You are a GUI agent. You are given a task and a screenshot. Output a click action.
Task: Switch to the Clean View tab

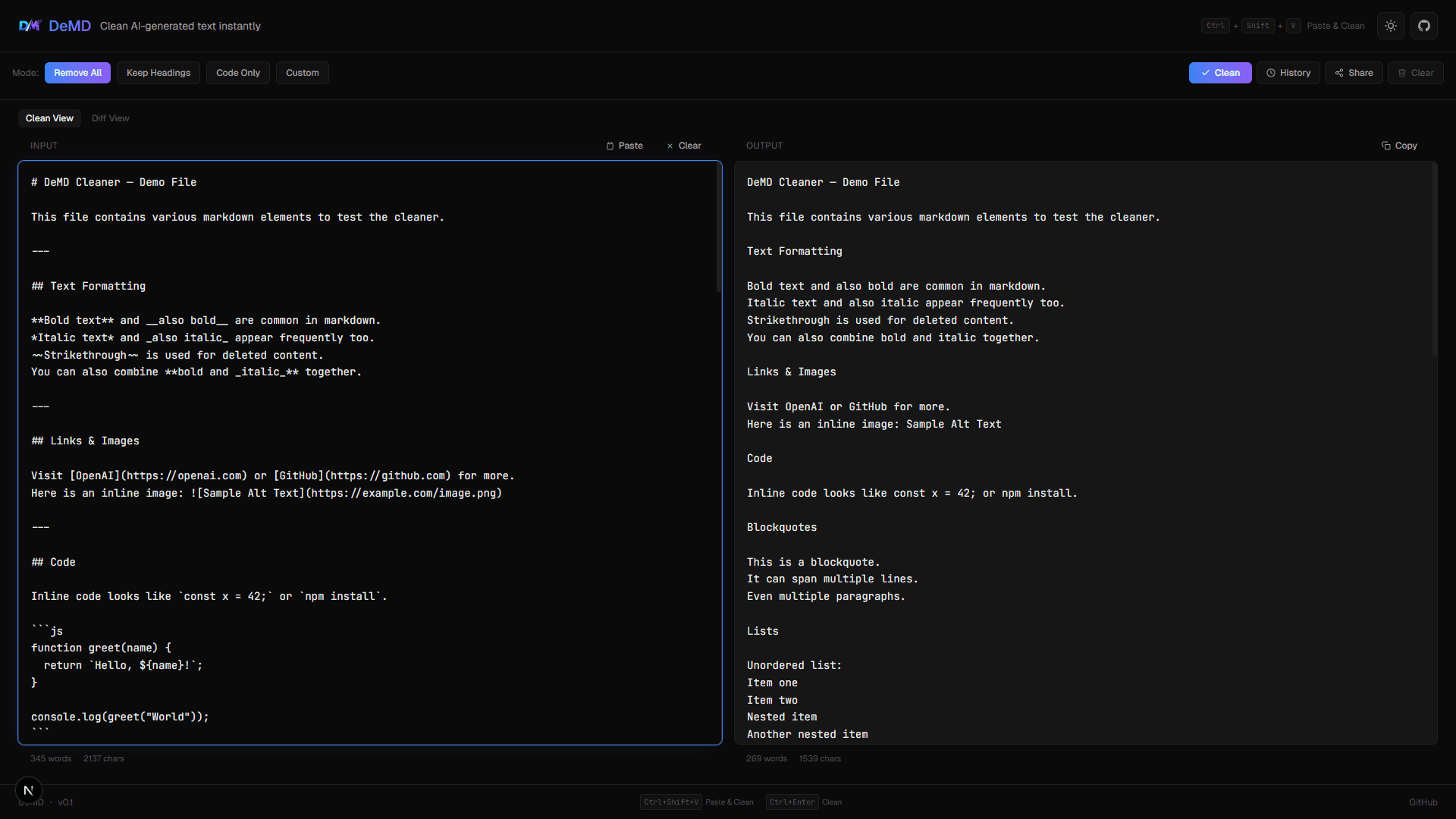point(49,118)
